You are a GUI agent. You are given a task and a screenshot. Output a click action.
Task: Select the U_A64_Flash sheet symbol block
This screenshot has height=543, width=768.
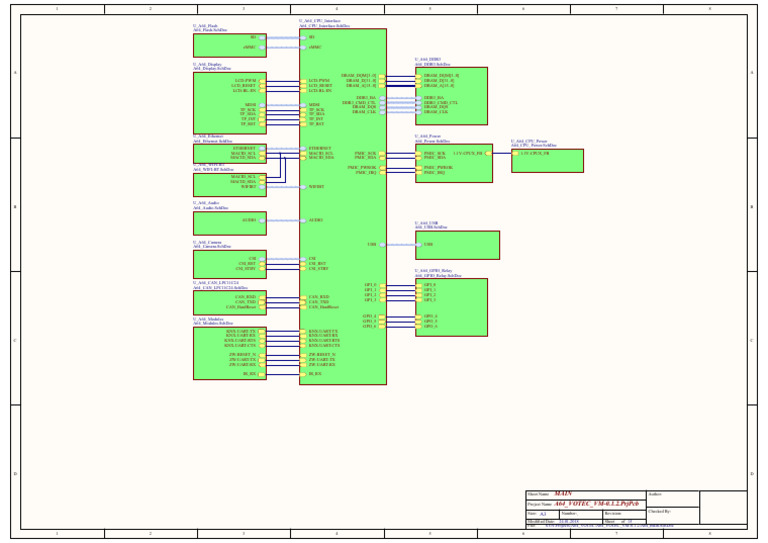click(230, 45)
